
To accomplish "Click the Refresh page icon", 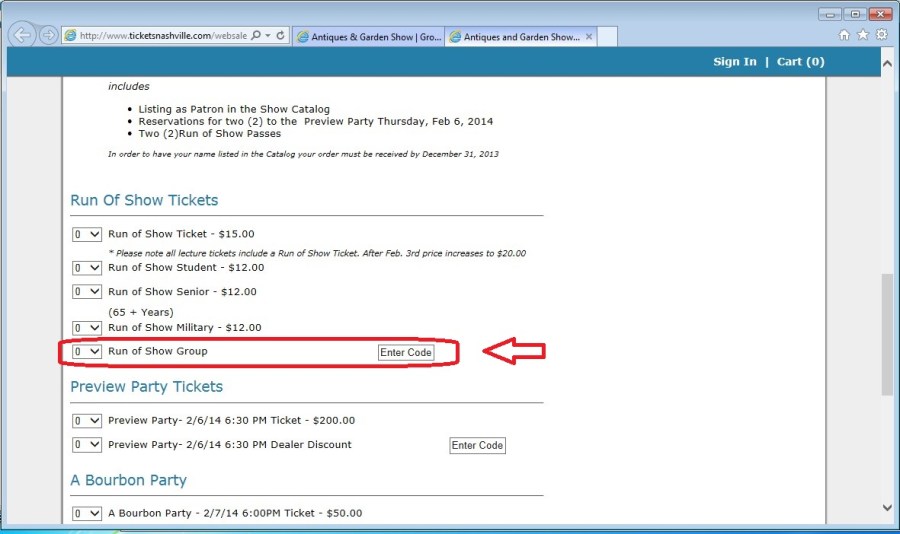I will click(280, 35).
